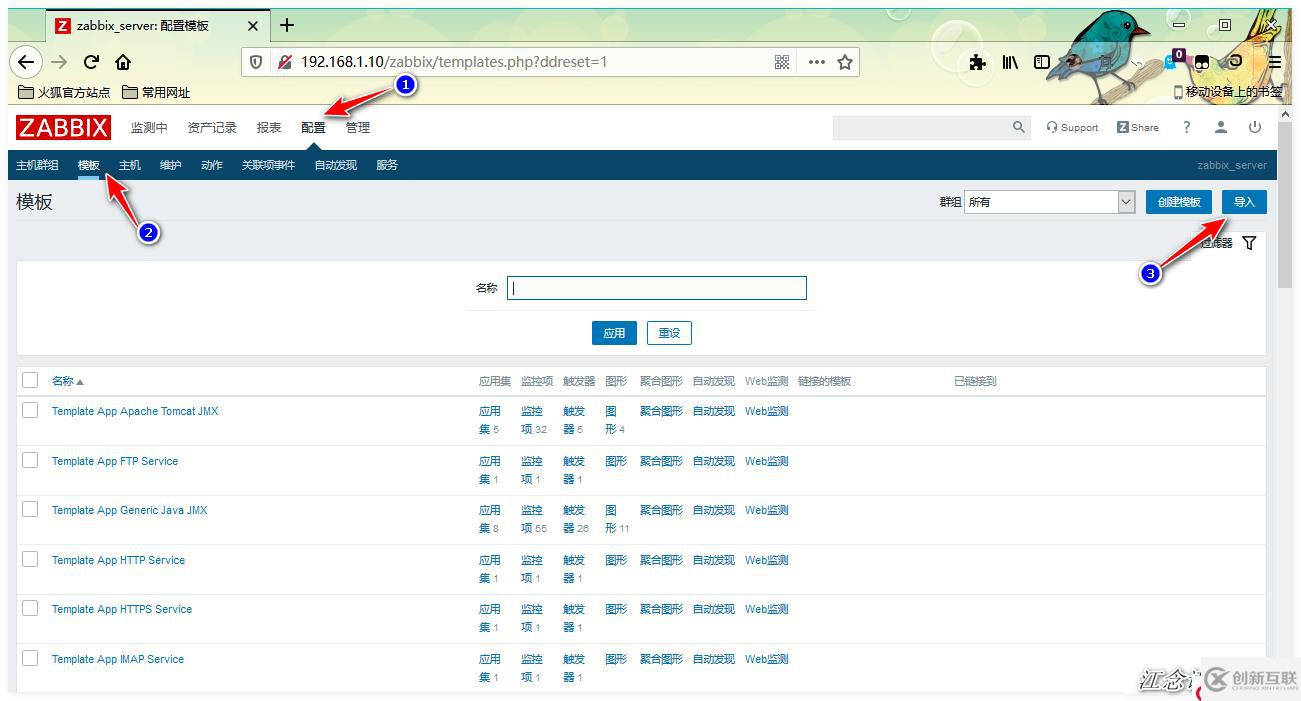This screenshot has width=1301, height=701.
Task: Click the shield tracking protection icon
Action: point(256,62)
